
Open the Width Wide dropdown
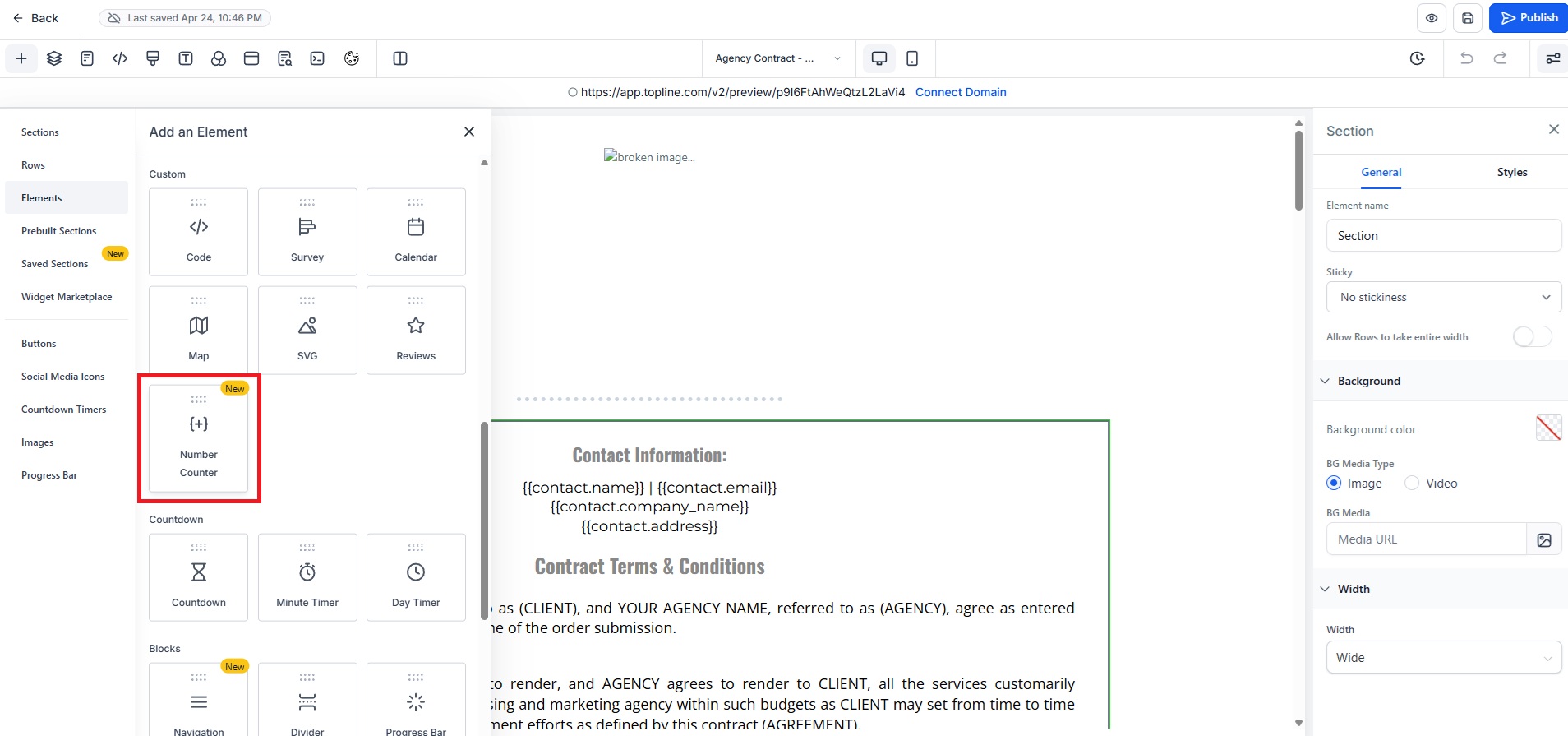[x=1444, y=658]
